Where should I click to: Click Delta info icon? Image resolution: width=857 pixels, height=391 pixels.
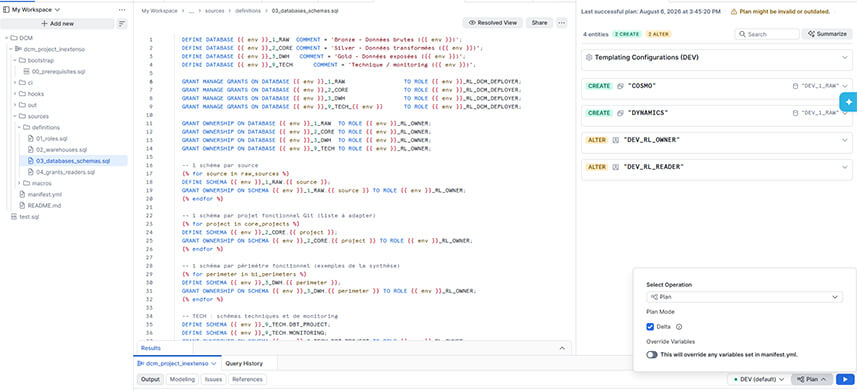(x=678, y=327)
